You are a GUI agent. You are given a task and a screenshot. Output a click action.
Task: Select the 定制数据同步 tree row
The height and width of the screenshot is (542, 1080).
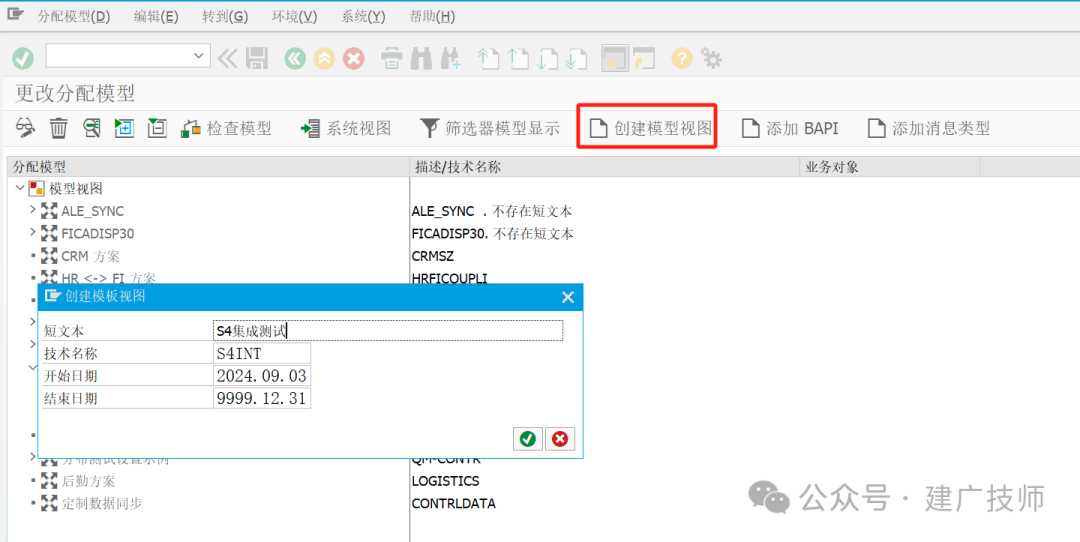pyautogui.click(x=102, y=503)
